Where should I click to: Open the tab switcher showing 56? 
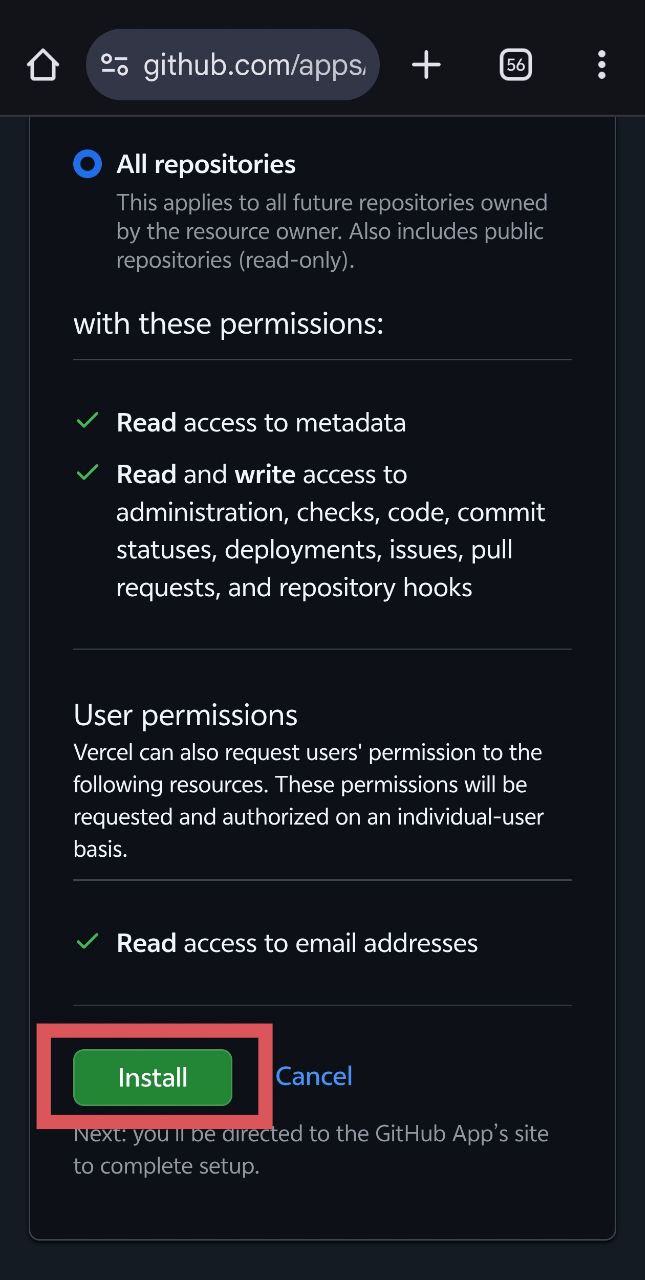pyautogui.click(x=515, y=66)
